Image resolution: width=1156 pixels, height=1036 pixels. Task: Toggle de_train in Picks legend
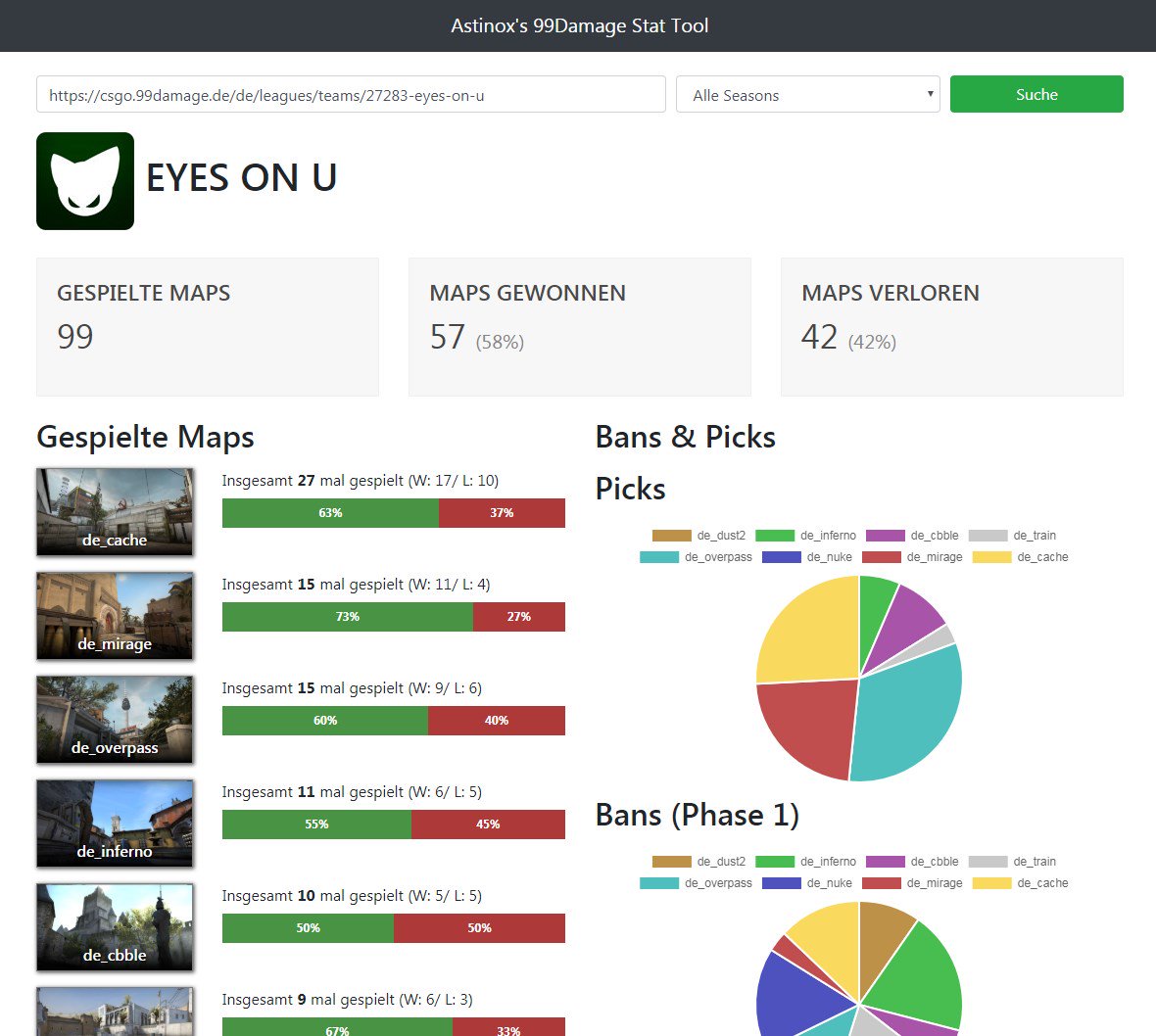(1012, 536)
